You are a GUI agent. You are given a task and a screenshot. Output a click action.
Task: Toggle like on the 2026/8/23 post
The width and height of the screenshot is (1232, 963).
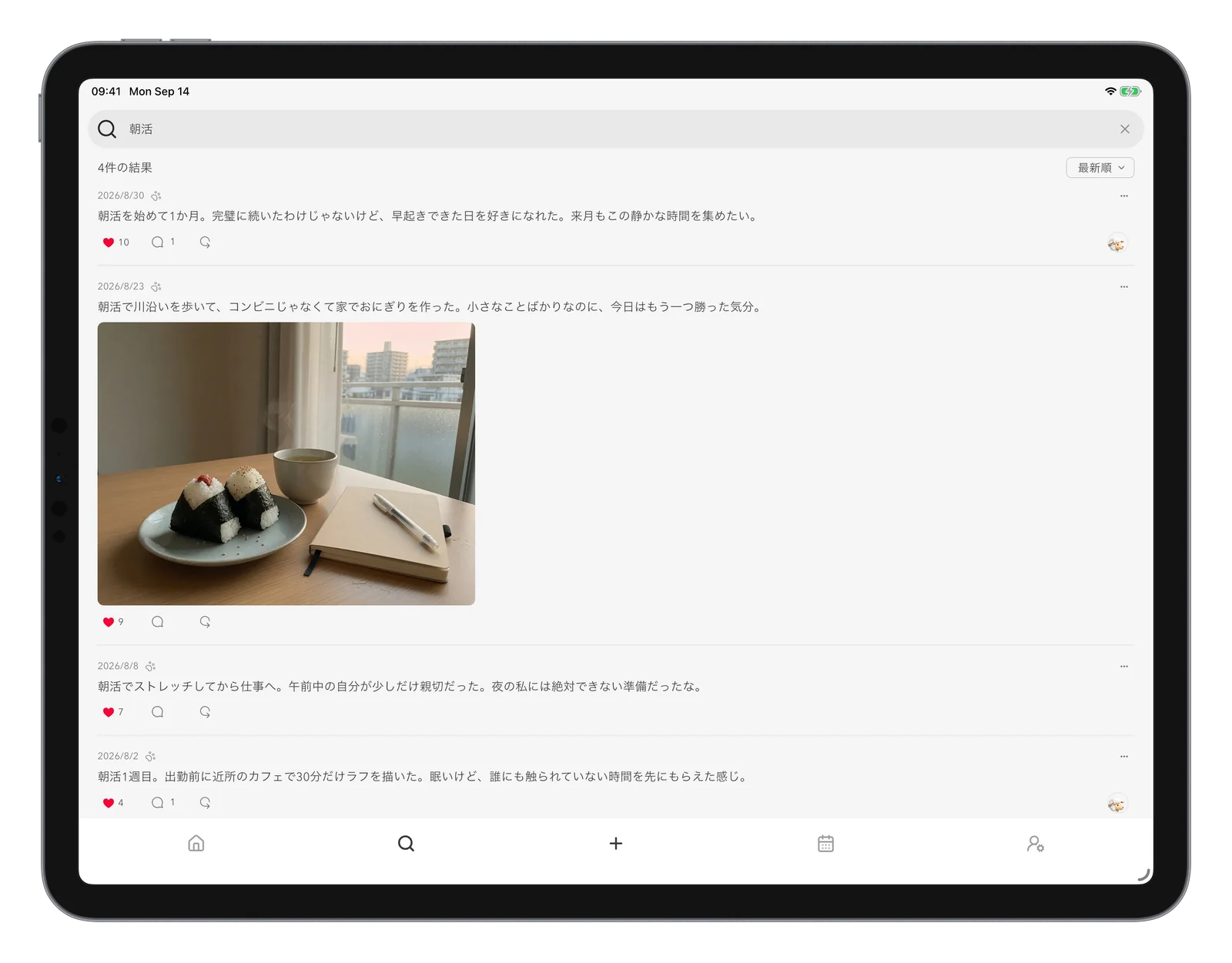pyautogui.click(x=109, y=622)
